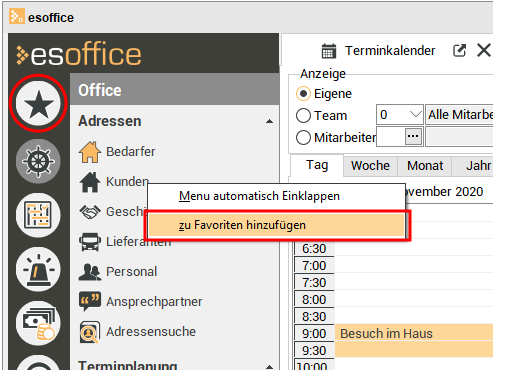
Task: Open the money and coins finance module
Action: (38, 323)
